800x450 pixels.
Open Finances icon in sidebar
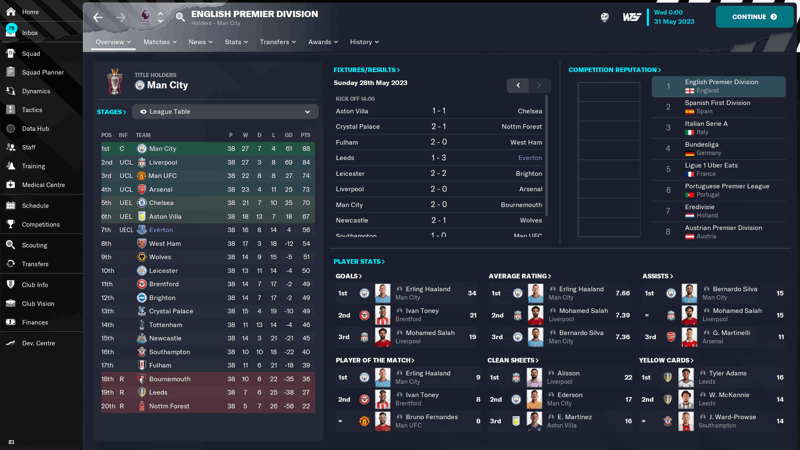[x=11, y=322]
